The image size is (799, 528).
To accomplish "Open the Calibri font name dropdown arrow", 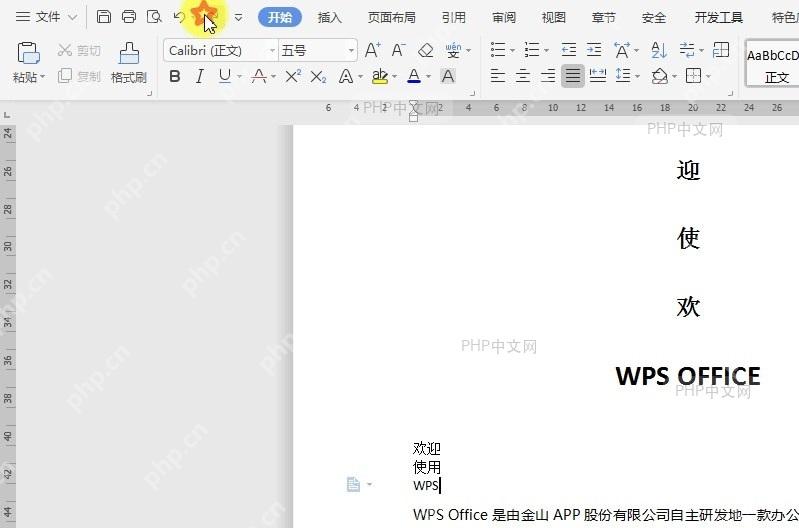I will pyautogui.click(x=273, y=50).
